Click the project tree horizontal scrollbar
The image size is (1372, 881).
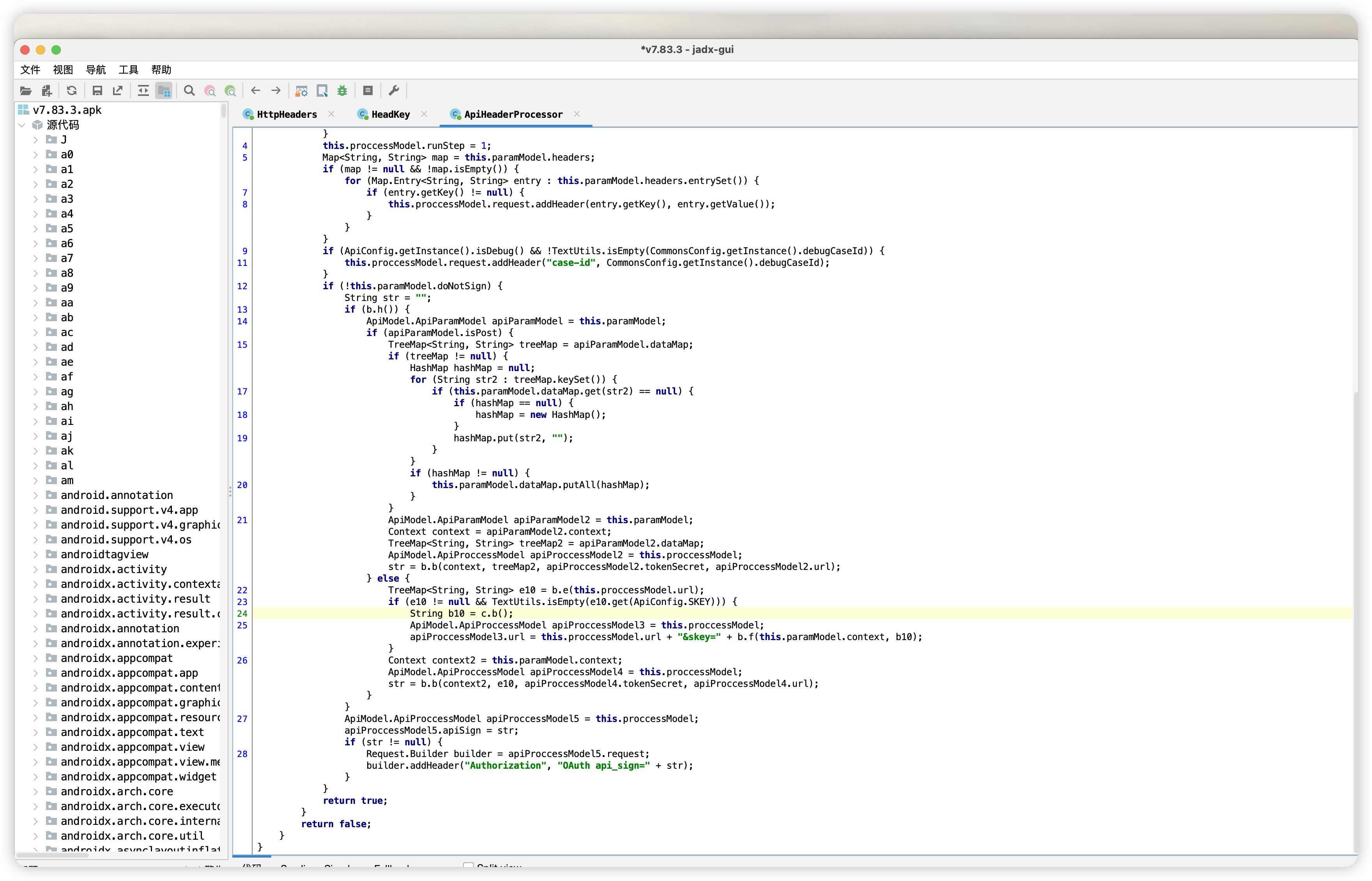53,855
